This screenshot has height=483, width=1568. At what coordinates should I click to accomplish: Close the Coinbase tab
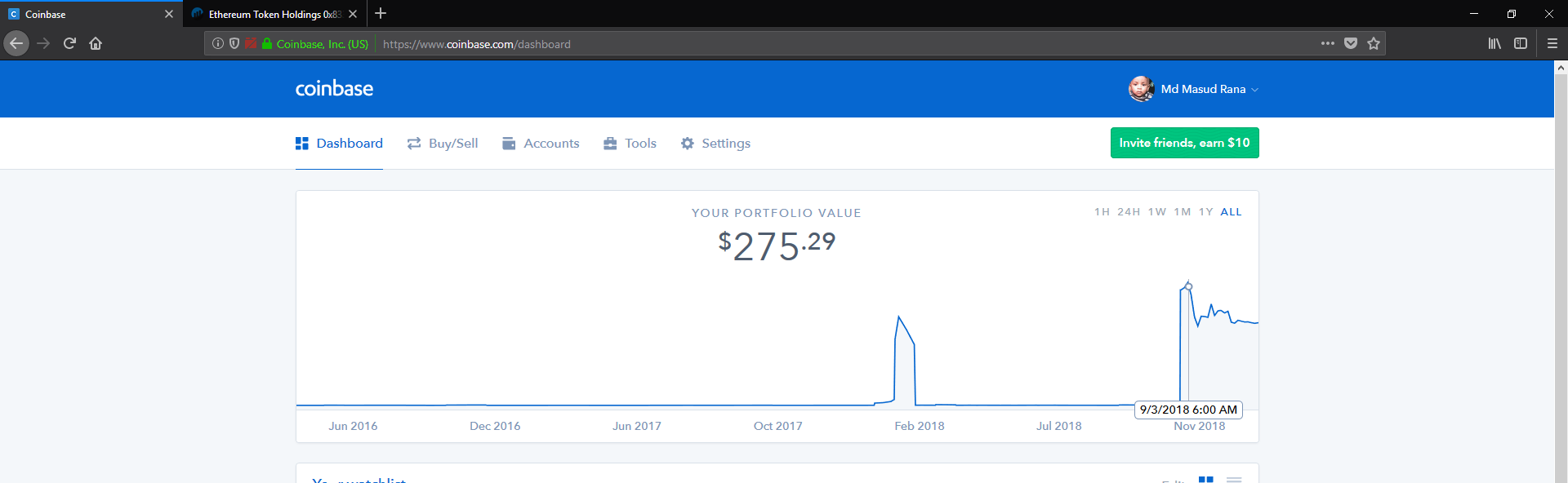pyautogui.click(x=169, y=14)
